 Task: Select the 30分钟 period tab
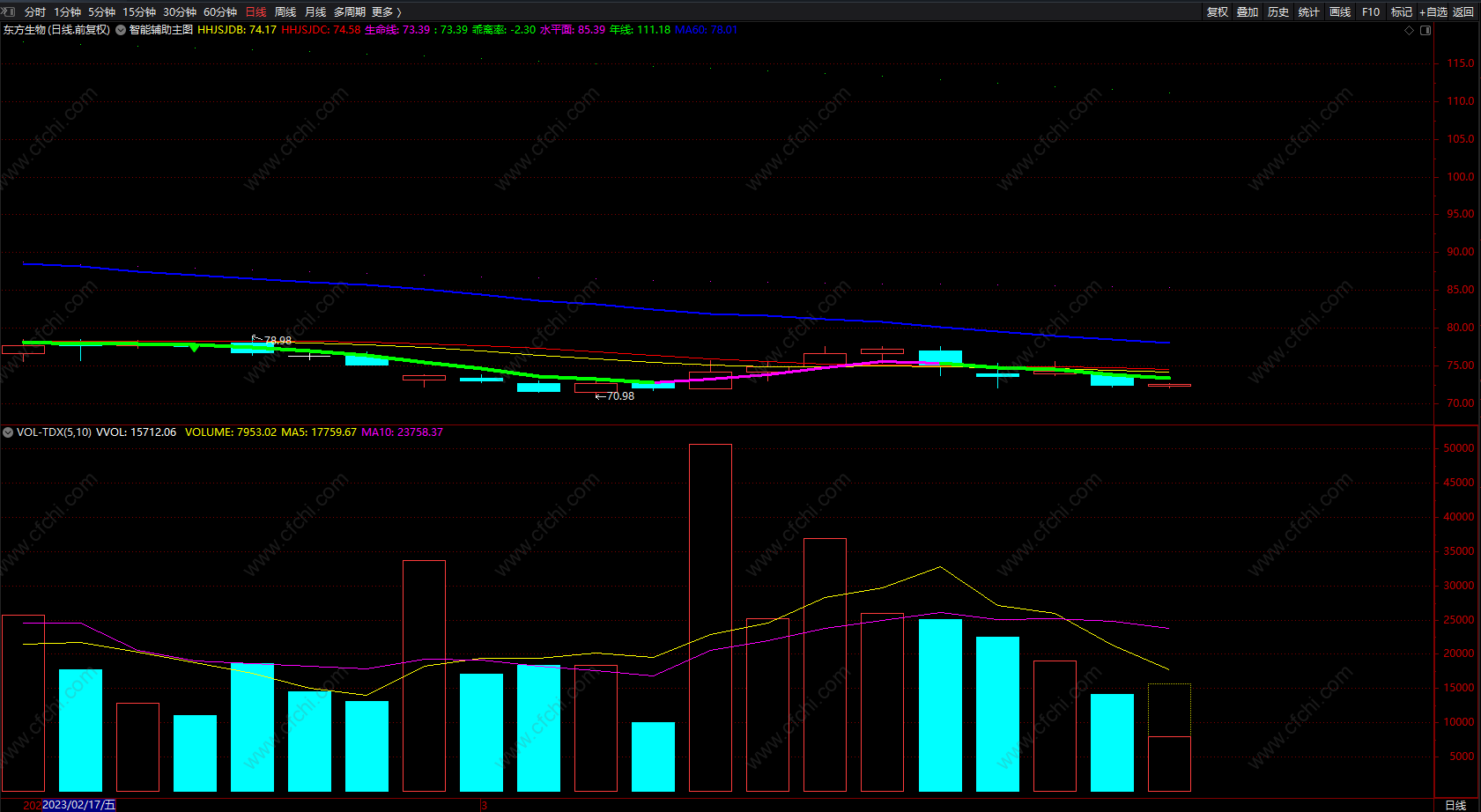click(x=180, y=12)
